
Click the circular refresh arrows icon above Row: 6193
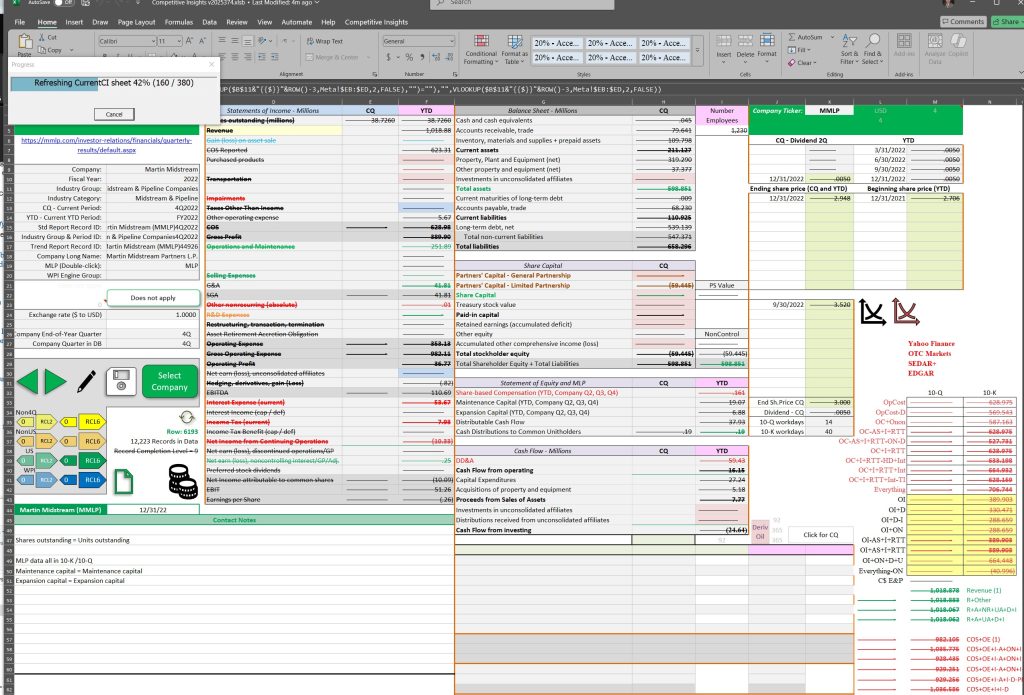[187, 417]
